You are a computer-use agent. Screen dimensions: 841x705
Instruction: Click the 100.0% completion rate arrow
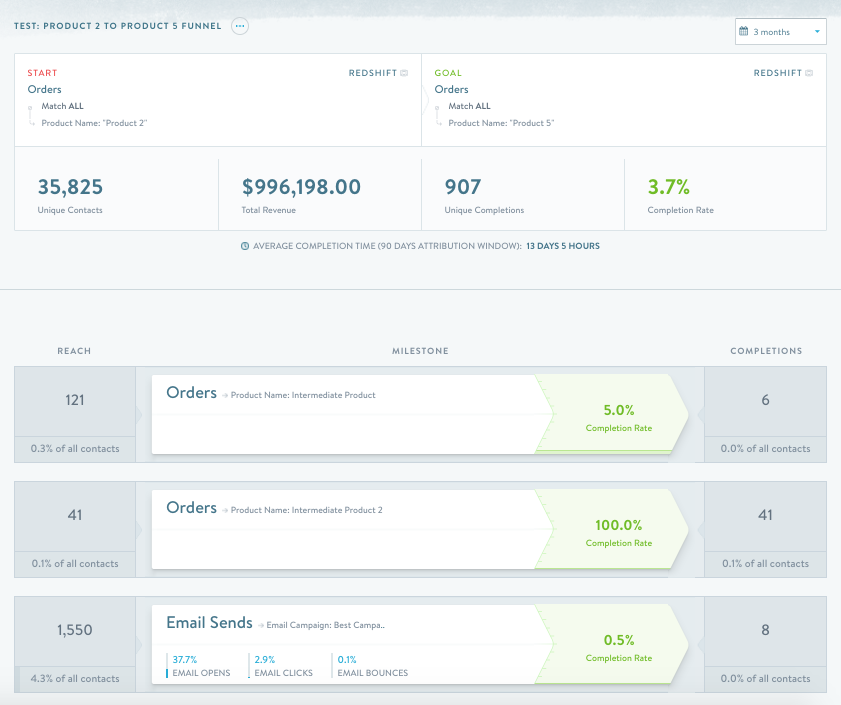tap(612, 529)
